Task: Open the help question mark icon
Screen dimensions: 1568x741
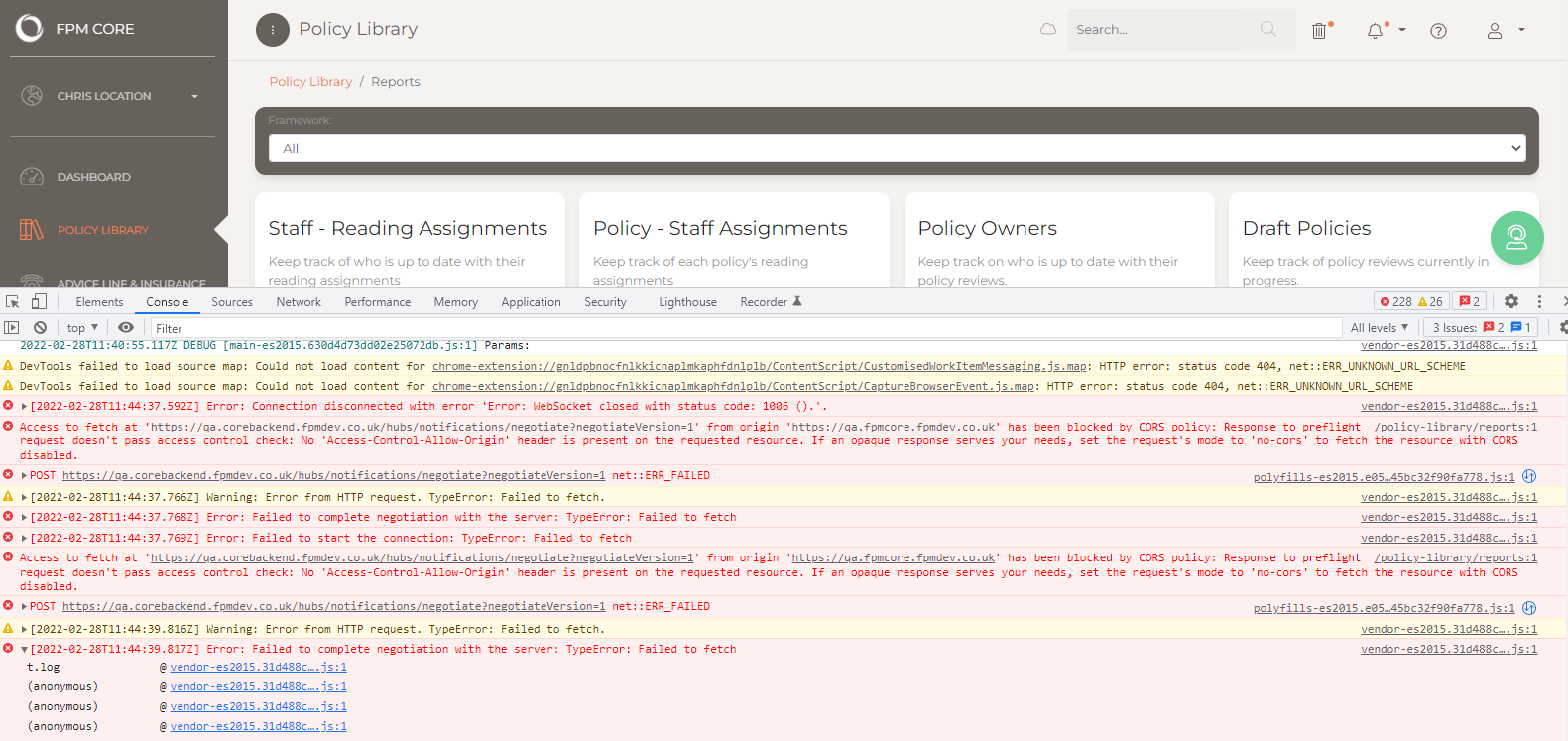Action: click(1438, 31)
